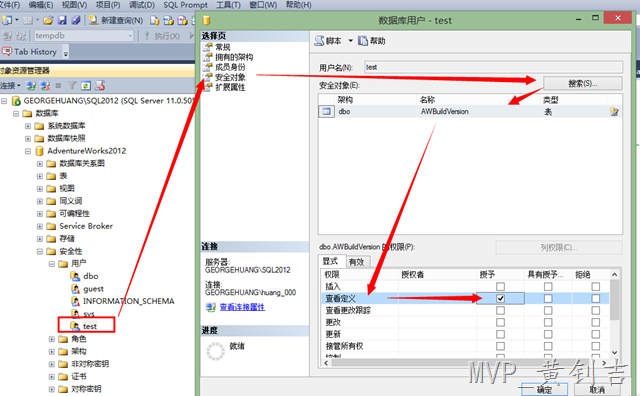The image size is (640, 396).
Task: Click the 新建查询(N) new query button
Action: point(116,20)
